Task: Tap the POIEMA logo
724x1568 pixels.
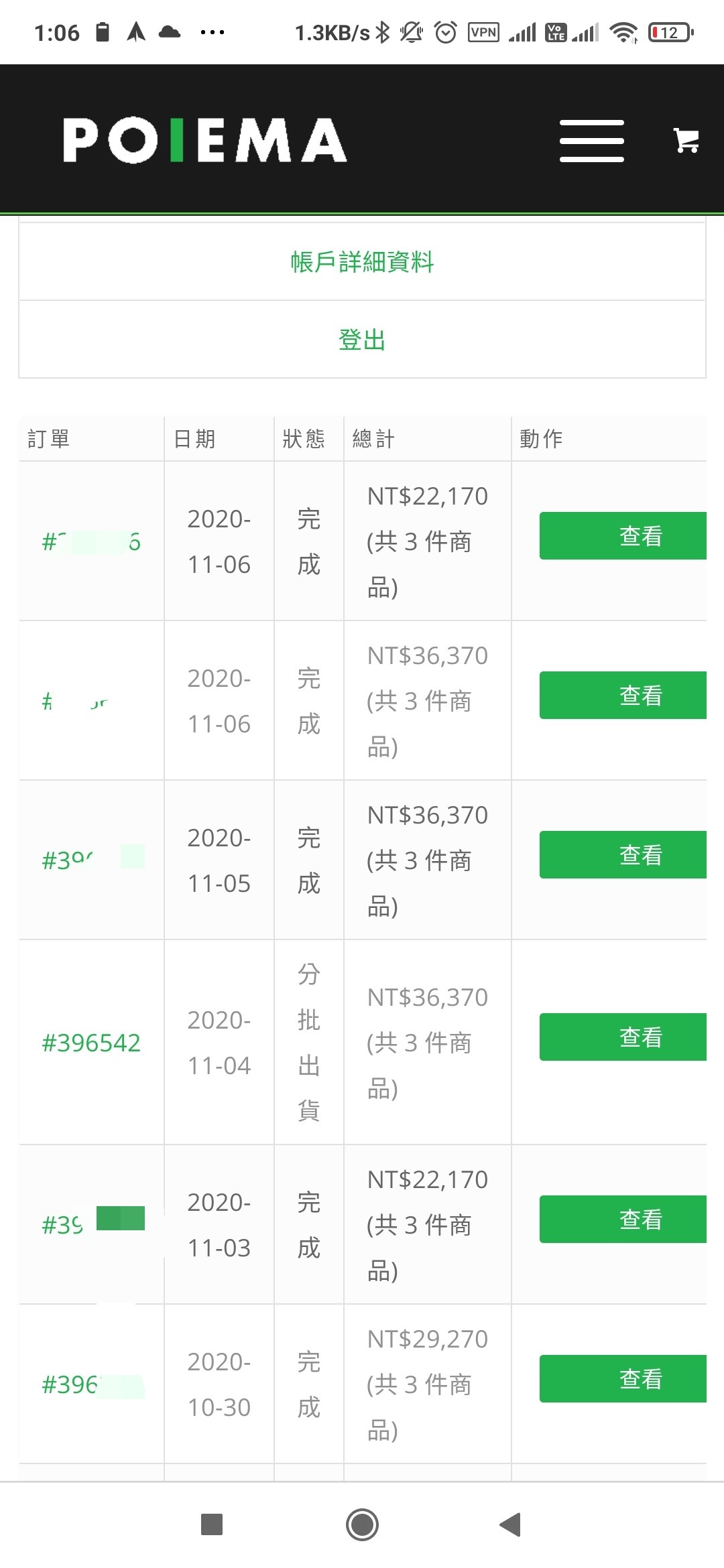Action: click(204, 140)
